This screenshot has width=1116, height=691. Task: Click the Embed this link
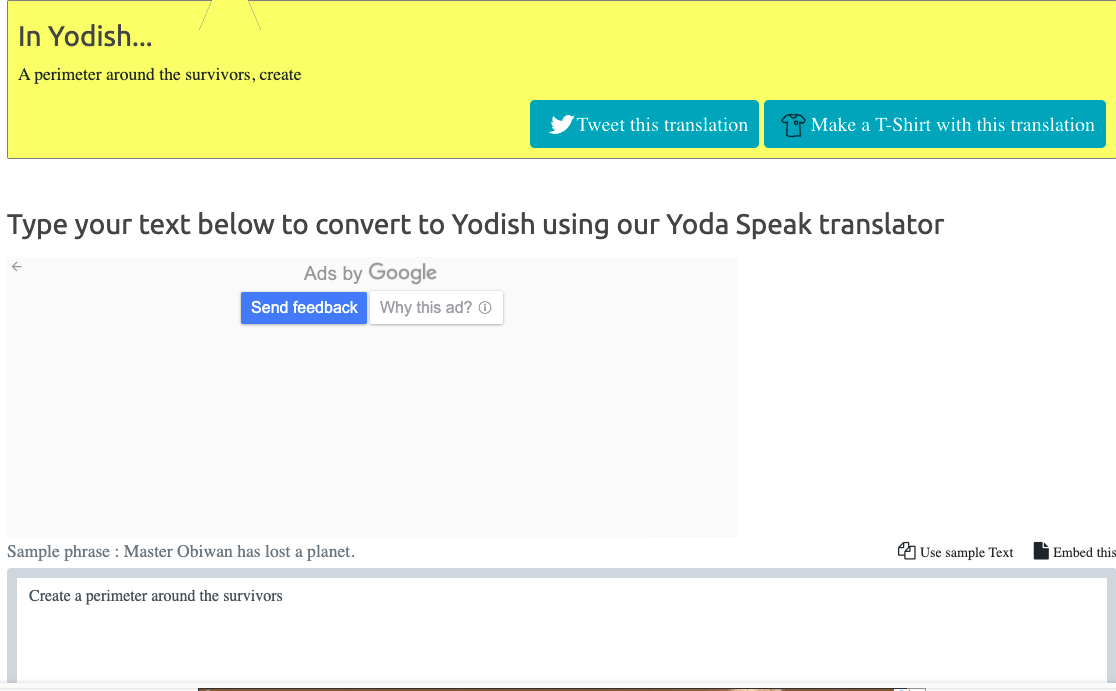pos(1087,551)
